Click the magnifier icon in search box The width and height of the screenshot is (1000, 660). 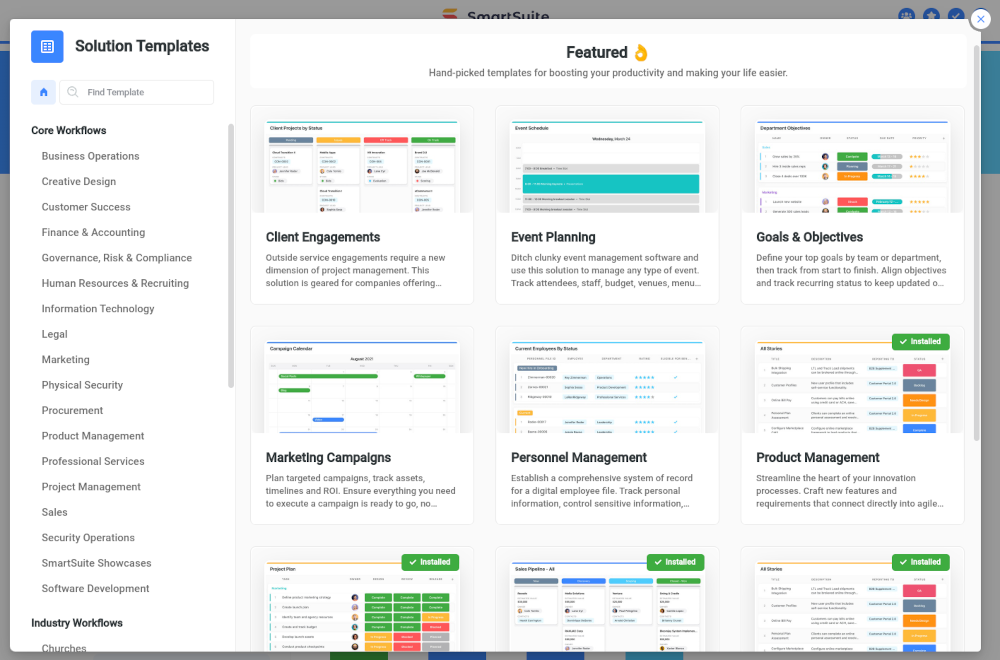click(x=73, y=92)
